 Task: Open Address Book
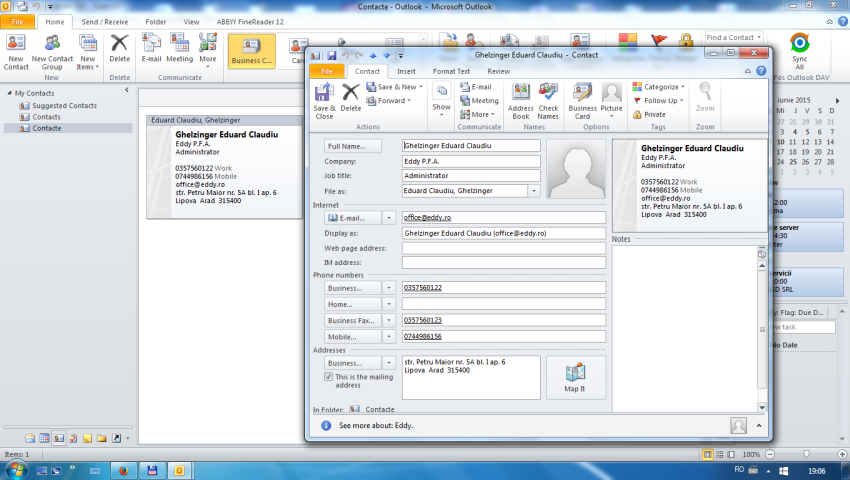point(520,101)
